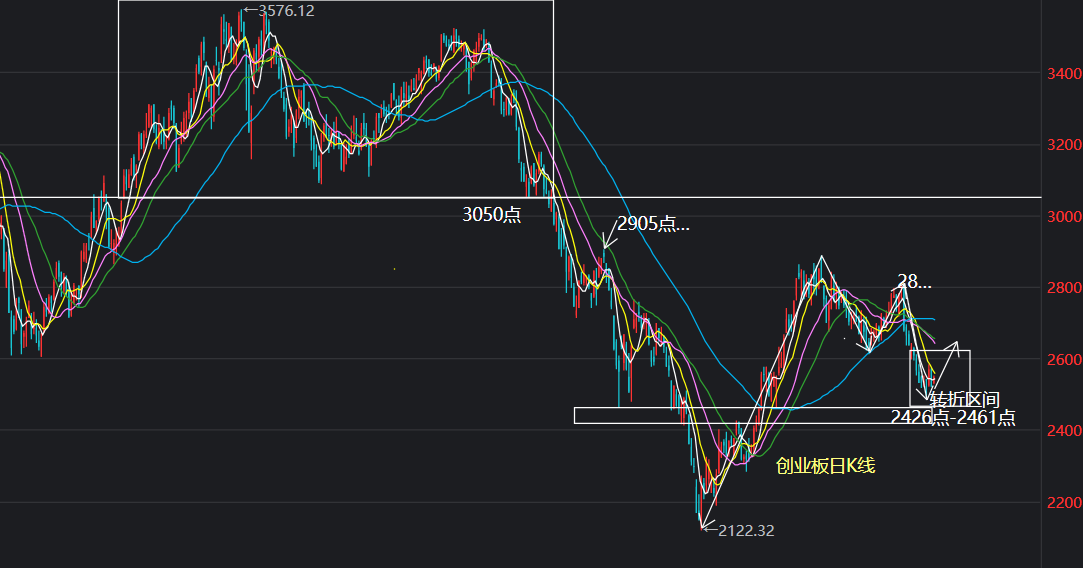Click the 2800 price axis label
Viewport: 1083px width, 568px height.
click(1064, 287)
